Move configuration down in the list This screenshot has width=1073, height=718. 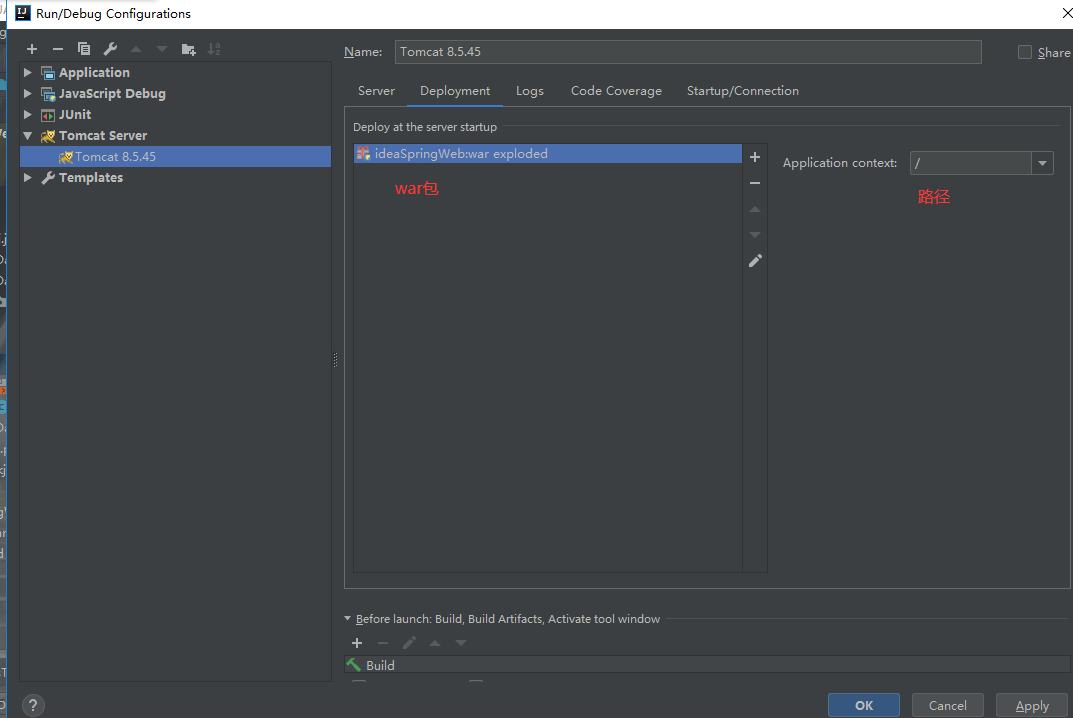(161, 49)
